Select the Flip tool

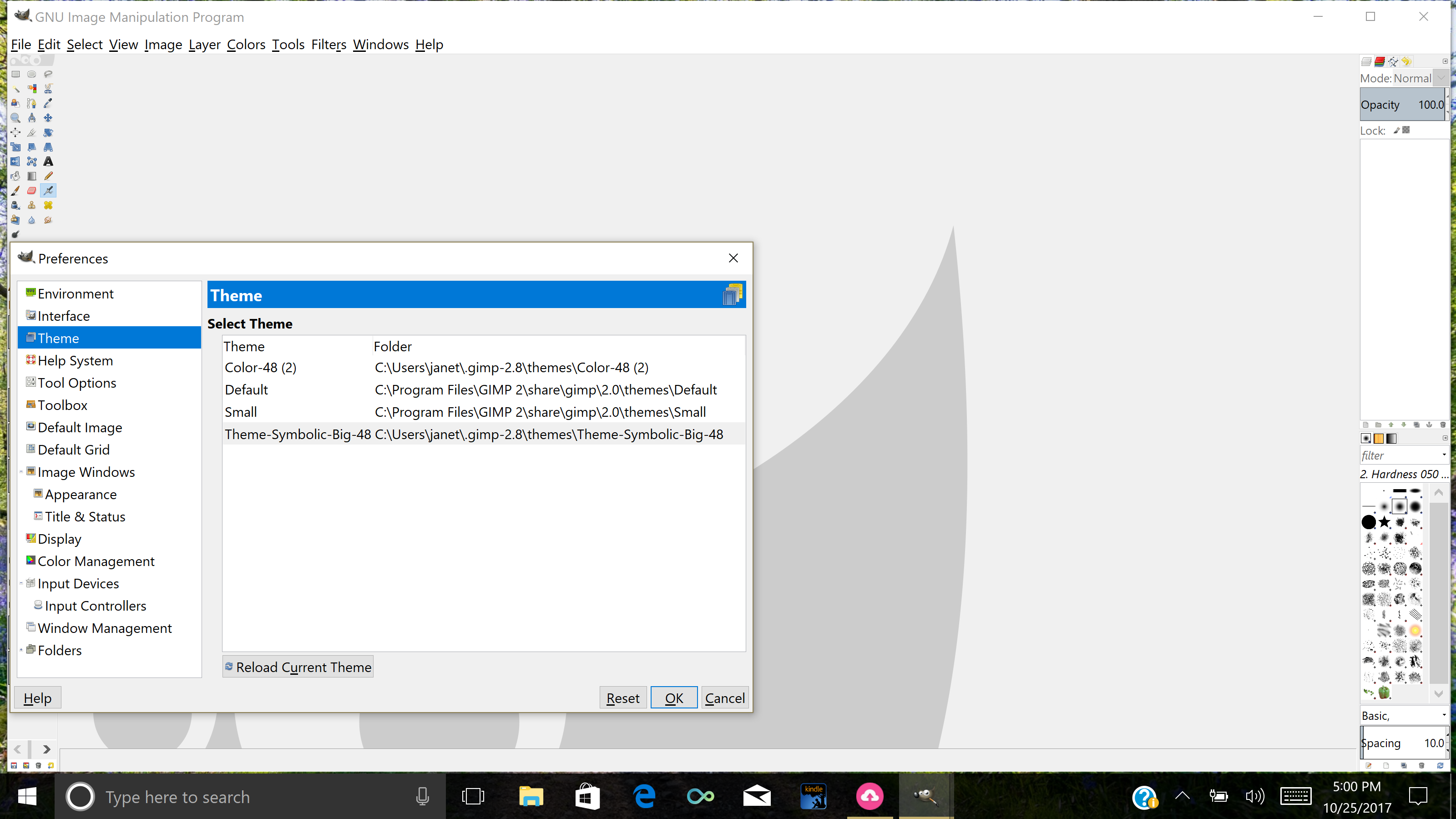[x=15, y=162]
